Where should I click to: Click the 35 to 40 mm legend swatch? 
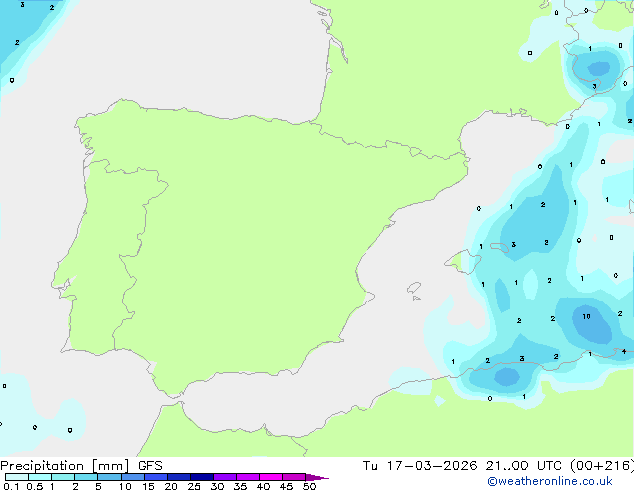click(x=248, y=477)
